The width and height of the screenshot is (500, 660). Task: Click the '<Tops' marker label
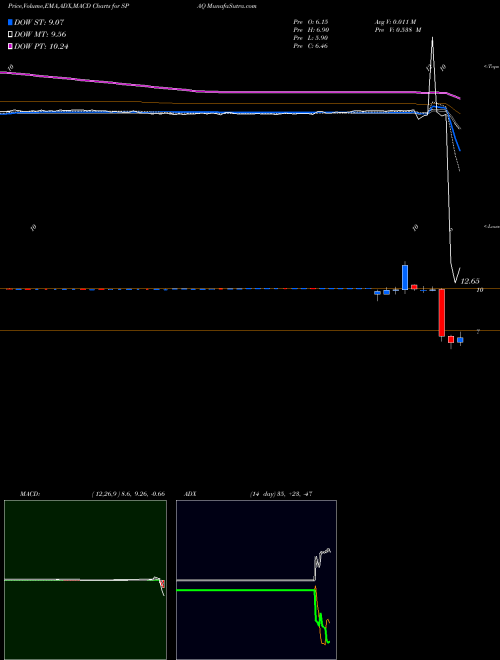point(492,67)
